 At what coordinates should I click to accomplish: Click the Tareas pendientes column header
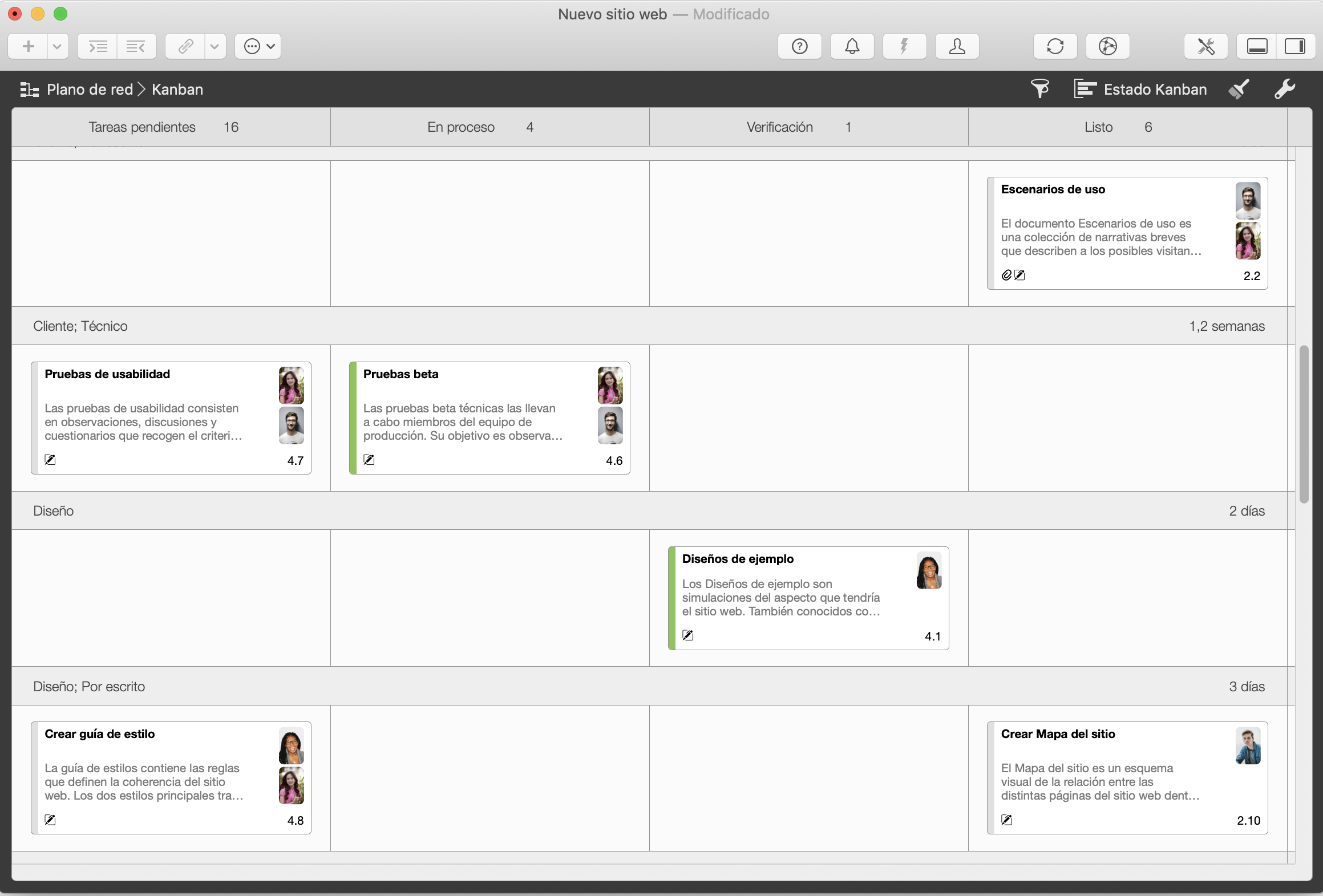pyautogui.click(x=142, y=127)
